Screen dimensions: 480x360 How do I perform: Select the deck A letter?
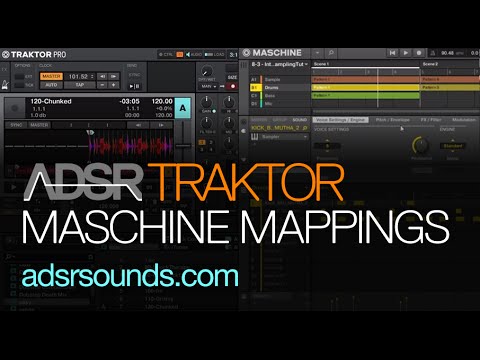tap(183, 108)
